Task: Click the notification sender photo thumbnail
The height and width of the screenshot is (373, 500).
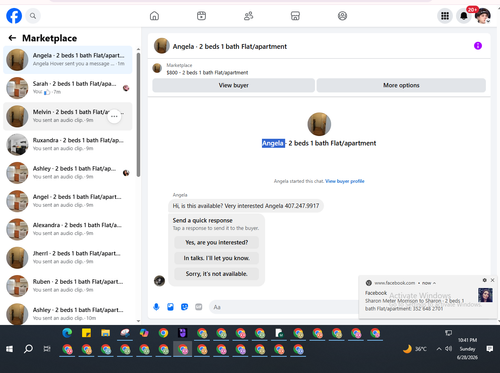Action: pos(485,295)
